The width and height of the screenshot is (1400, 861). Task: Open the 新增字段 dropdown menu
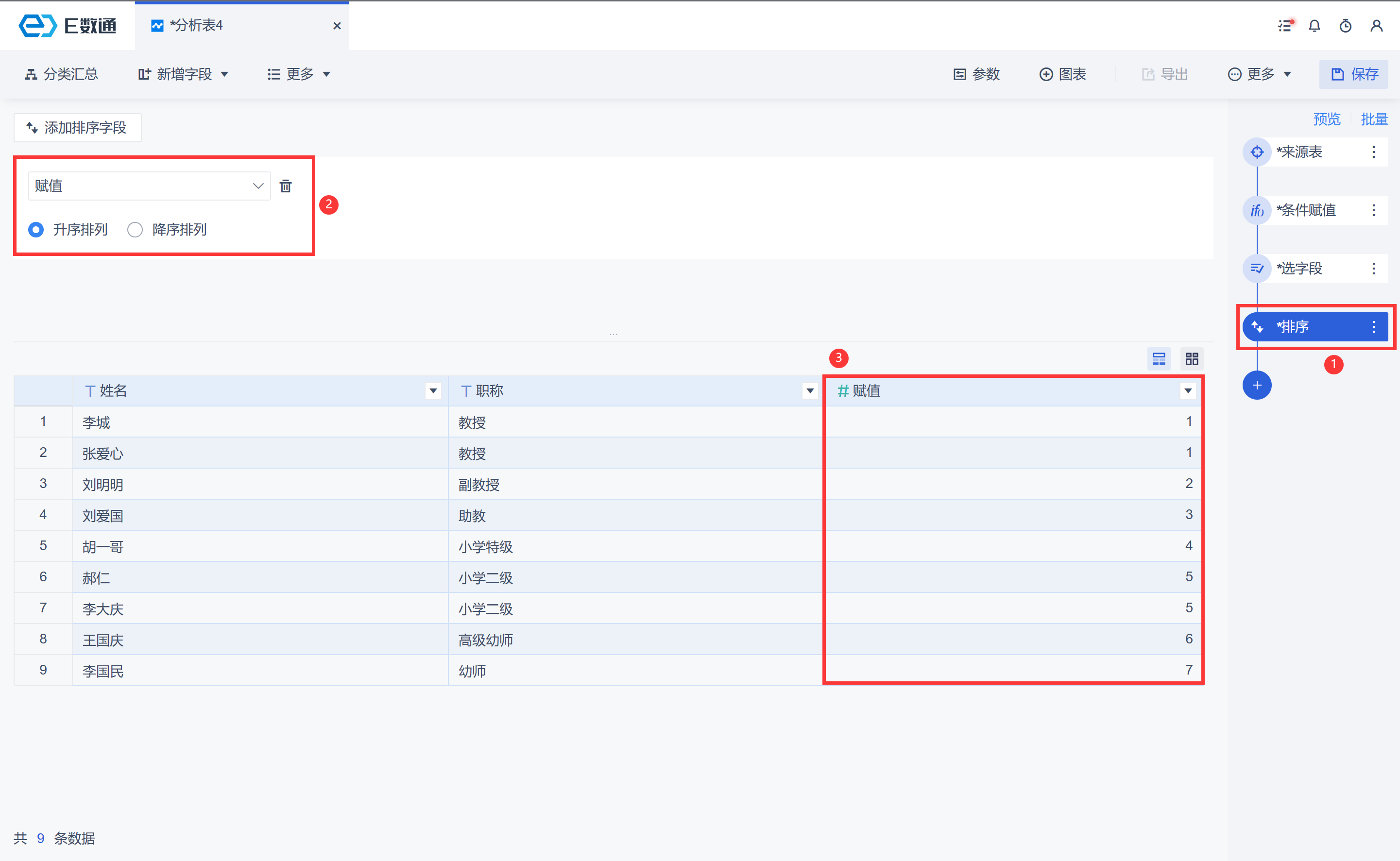[184, 74]
